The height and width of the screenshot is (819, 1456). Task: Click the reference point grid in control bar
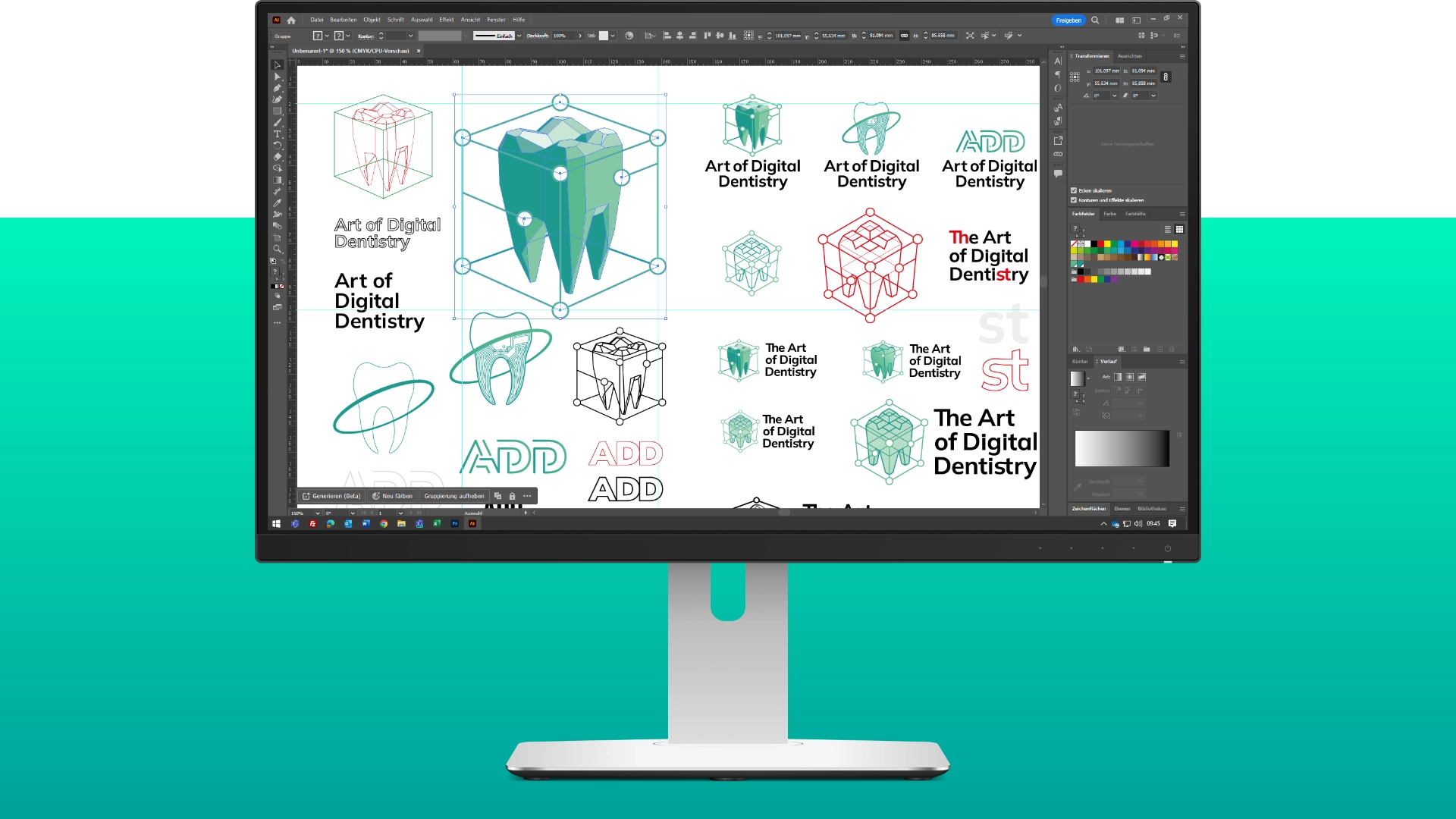pyautogui.click(x=749, y=36)
